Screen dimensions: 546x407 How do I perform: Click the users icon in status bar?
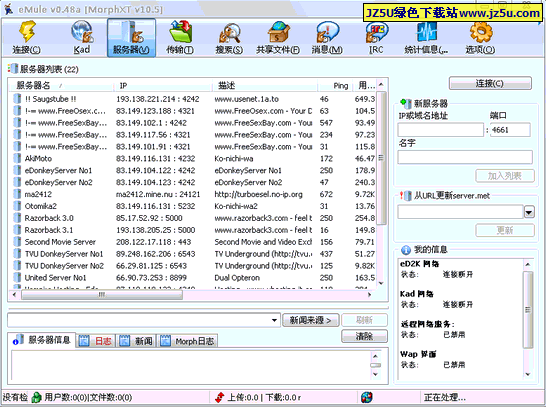point(36,397)
